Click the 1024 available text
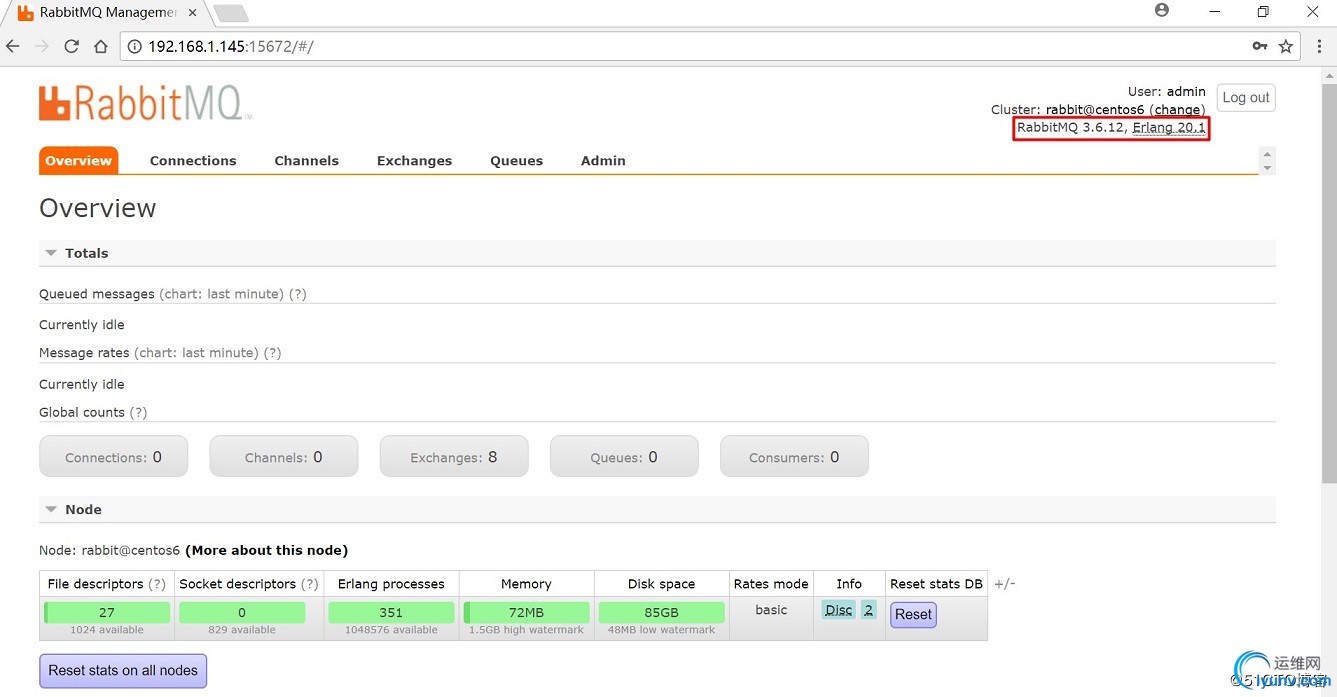The width and height of the screenshot is (1337, 697). (106, 630)
